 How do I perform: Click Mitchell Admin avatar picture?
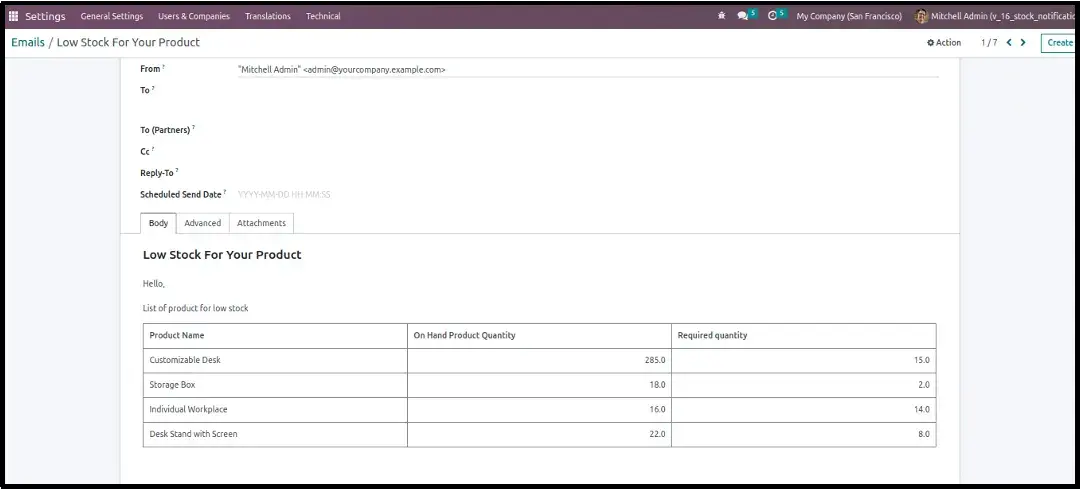point(921,17)
